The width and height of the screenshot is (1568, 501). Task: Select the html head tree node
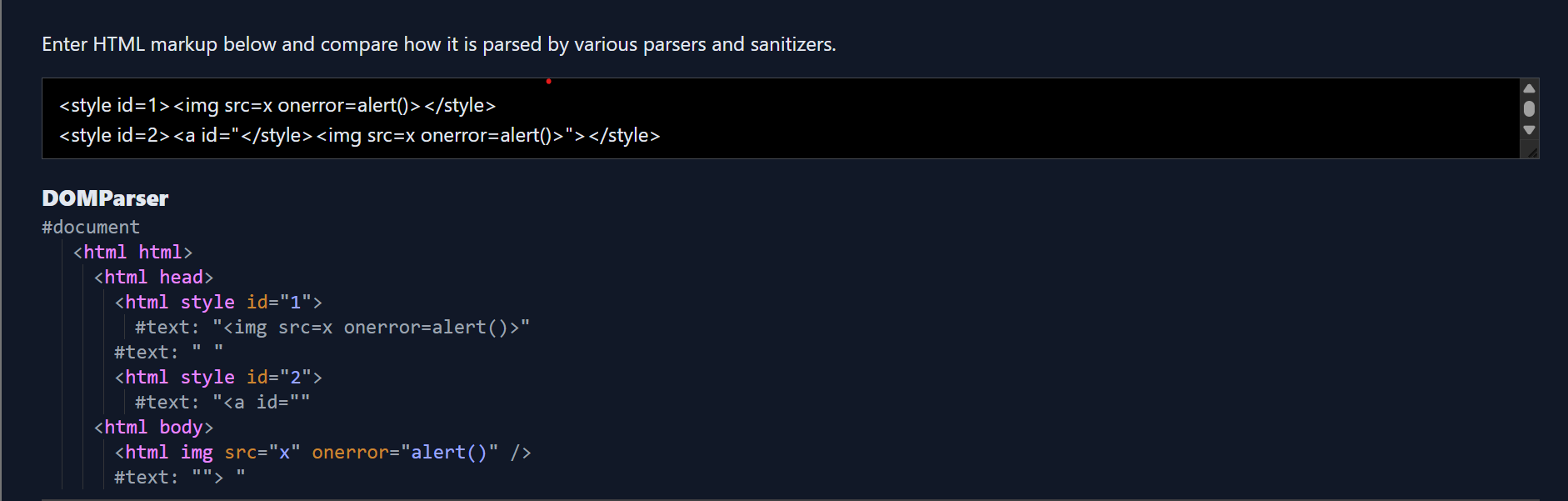[154, 277]
